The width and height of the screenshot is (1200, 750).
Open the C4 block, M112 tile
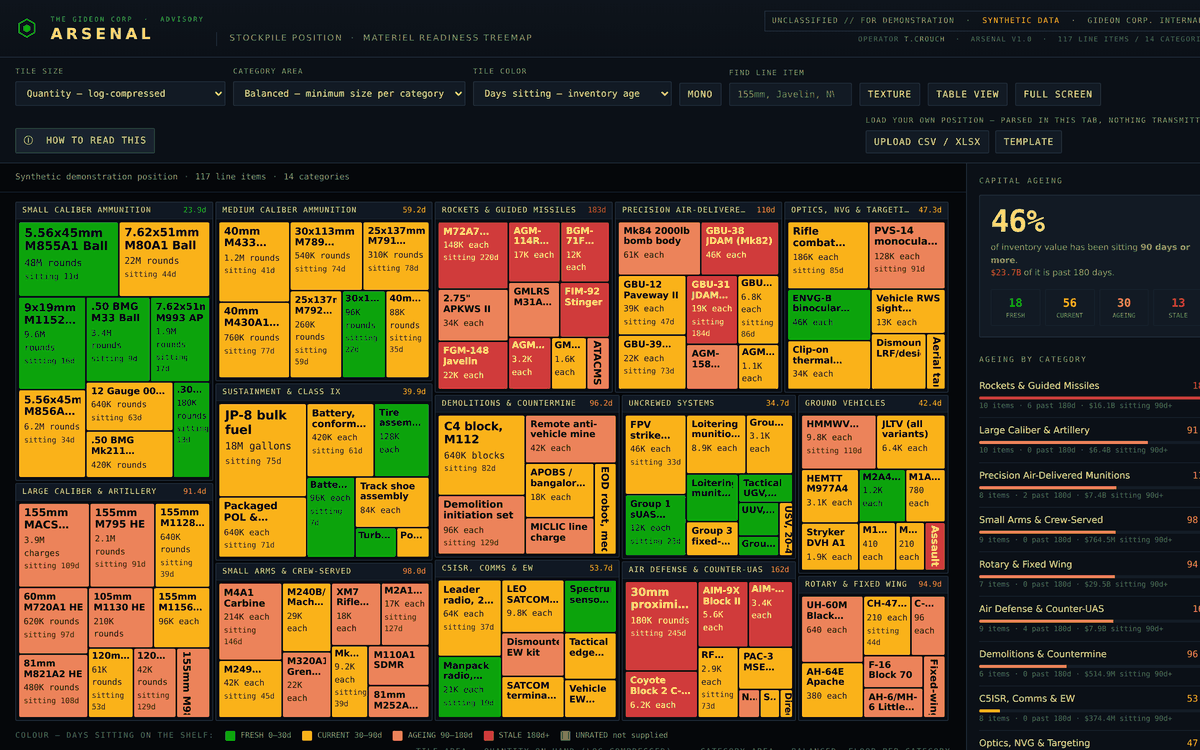481,455
